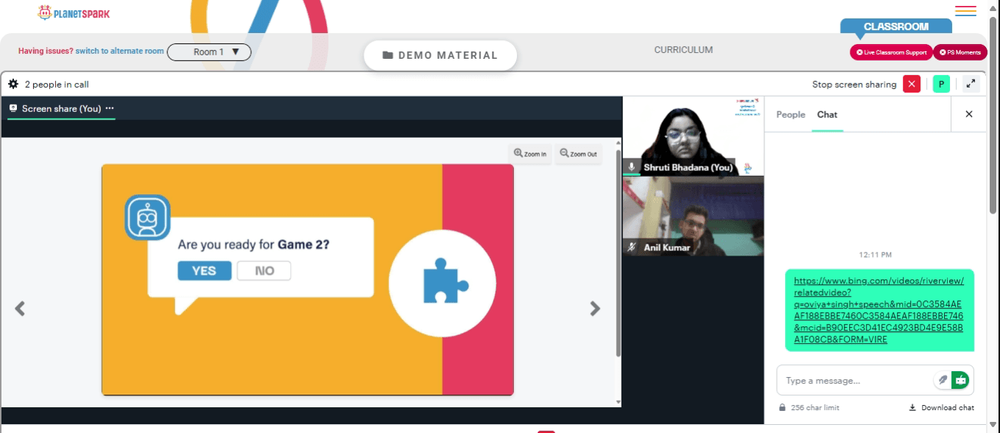Screen dimensions: 1000x433
Task: Click the Zoom Out magnifier button
Action: [578, 154]
